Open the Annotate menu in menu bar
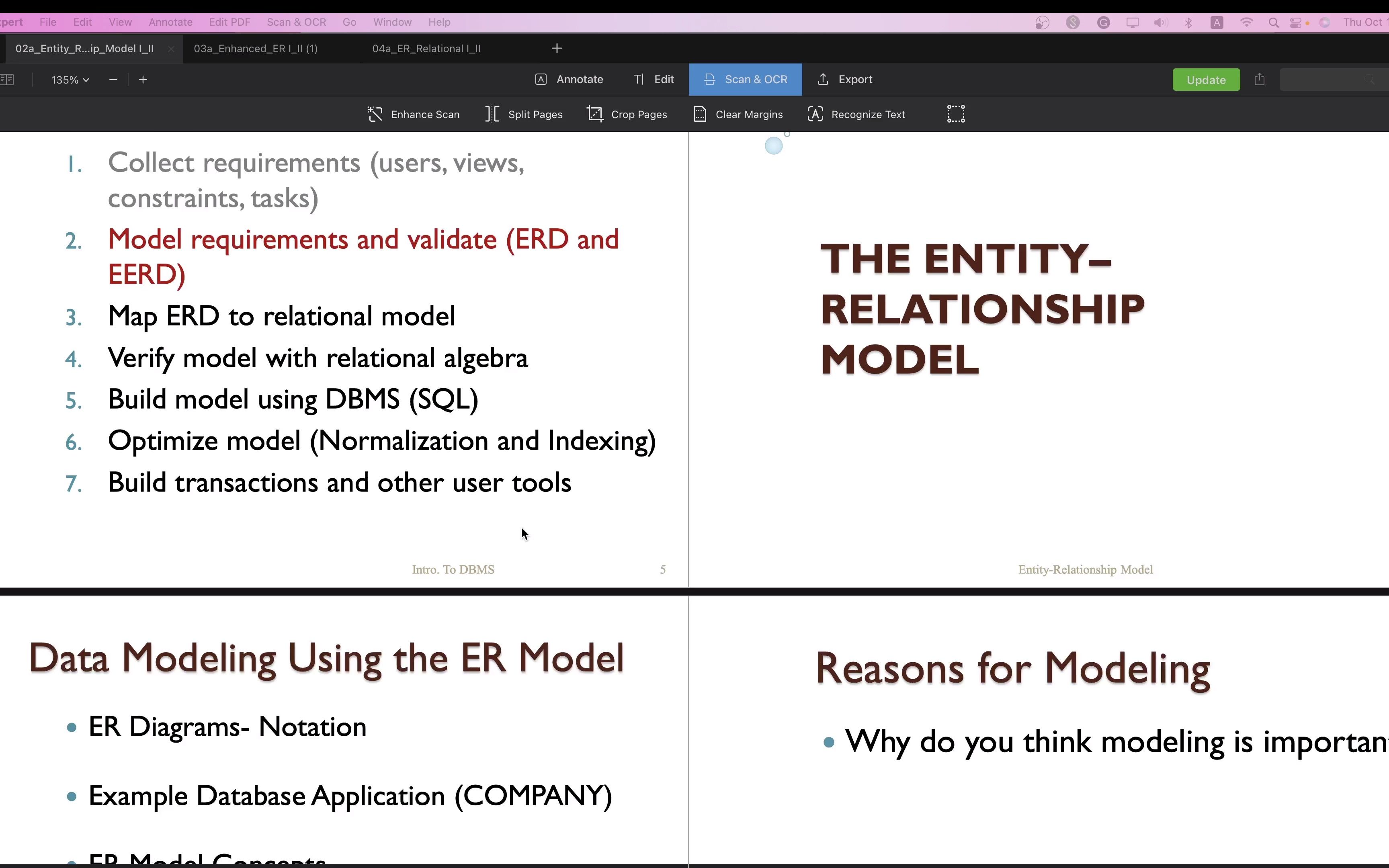 click(x=170, y=23)
